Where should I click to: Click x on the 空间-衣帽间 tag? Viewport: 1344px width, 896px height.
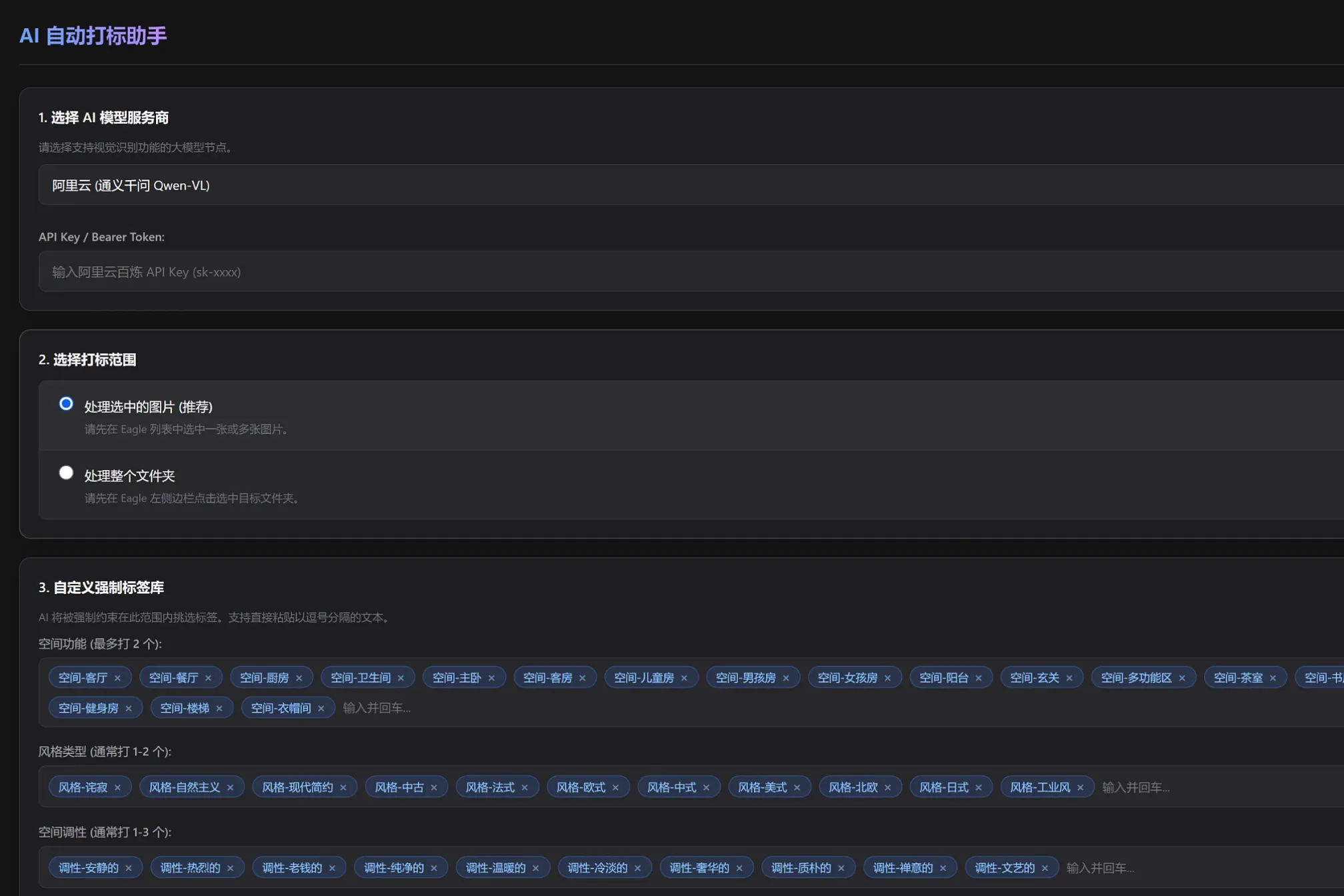click(x=321, y=708)
